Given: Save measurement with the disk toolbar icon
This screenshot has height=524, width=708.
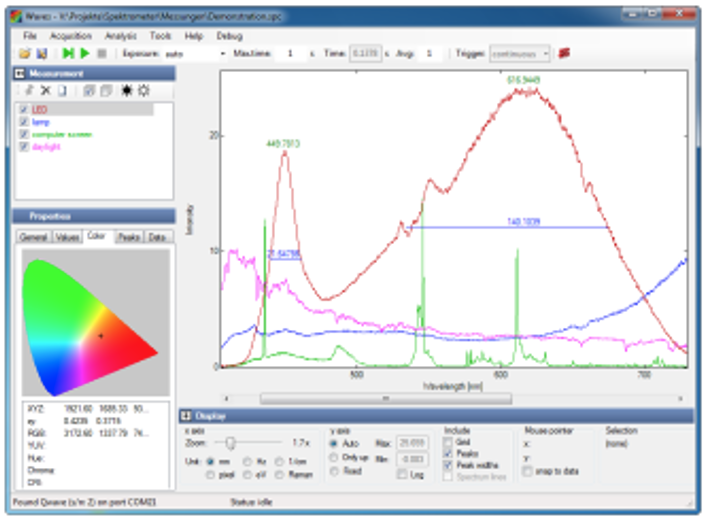Looking at the screenshot, I should [x=42, y=54].
